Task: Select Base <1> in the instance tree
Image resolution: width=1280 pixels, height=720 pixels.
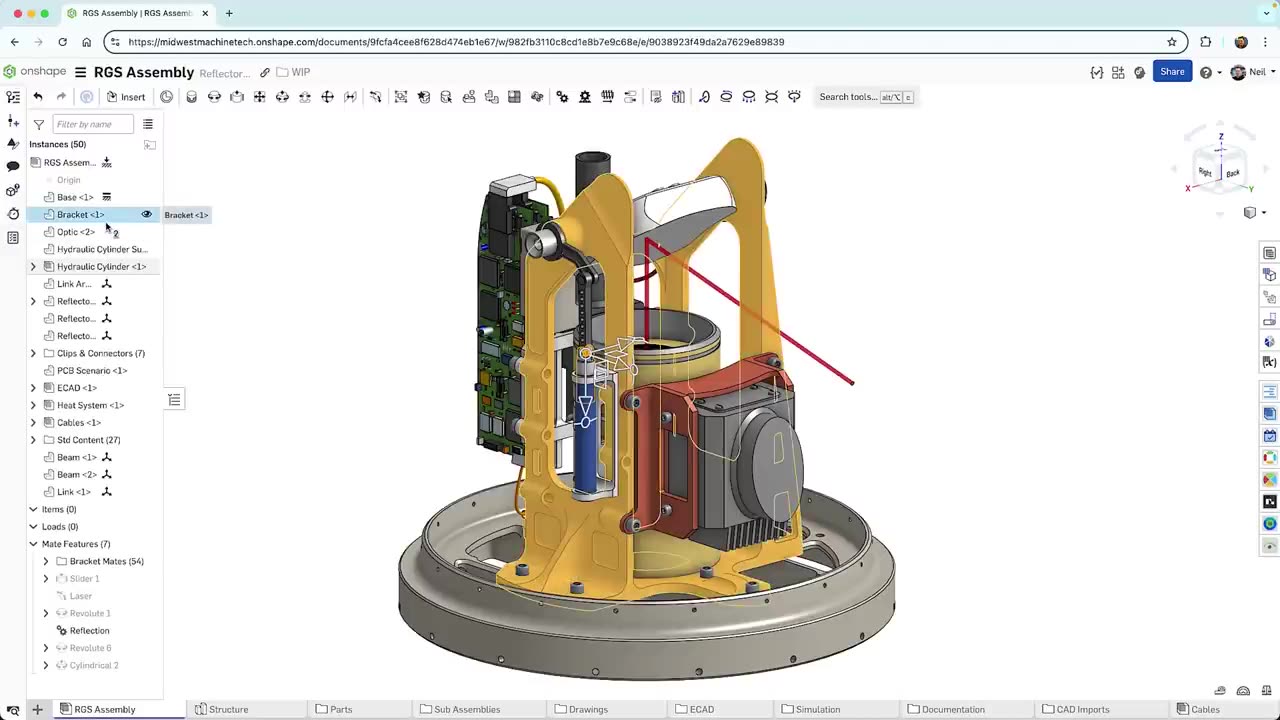Action: tap(75, 197)
